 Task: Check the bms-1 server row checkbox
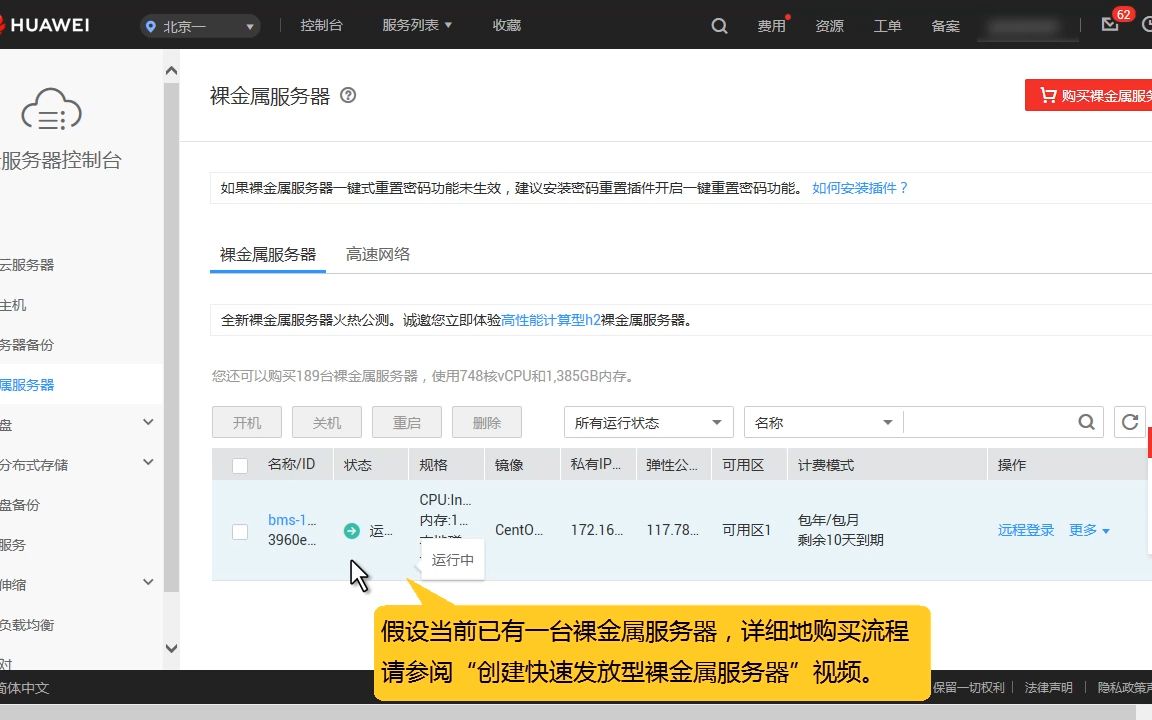point(240,531)
